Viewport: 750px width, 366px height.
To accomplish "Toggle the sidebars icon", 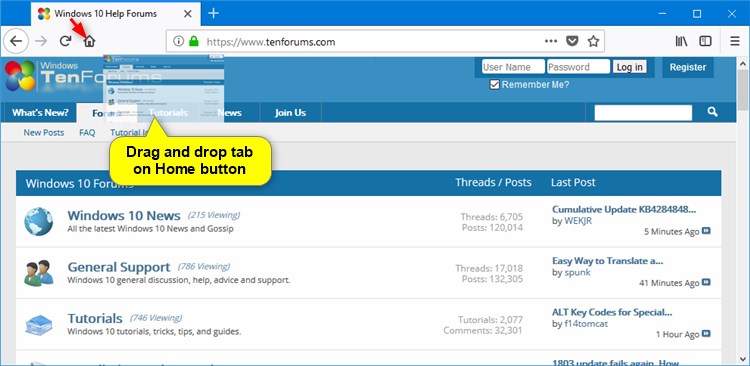I will tap(705, 41).
